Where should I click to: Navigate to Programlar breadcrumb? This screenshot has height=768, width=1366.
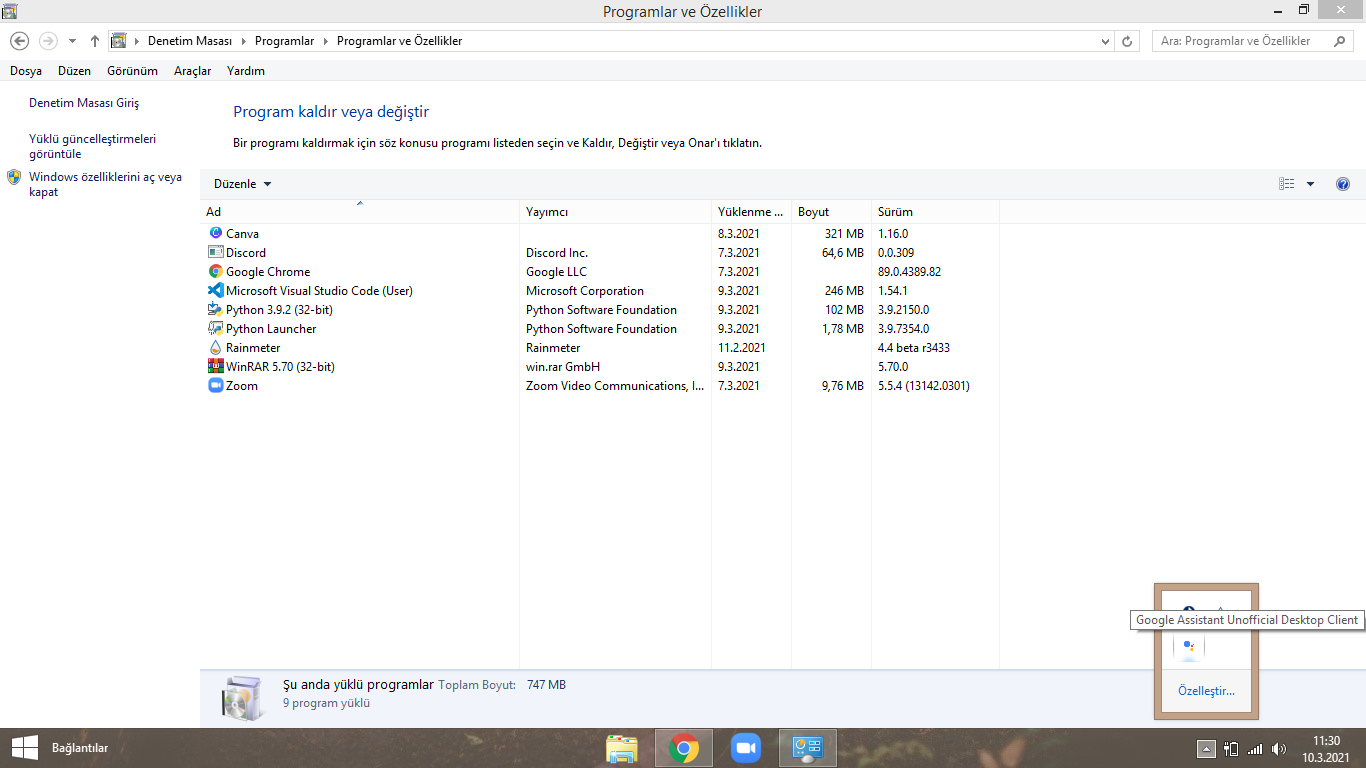[x=284, y=41]
